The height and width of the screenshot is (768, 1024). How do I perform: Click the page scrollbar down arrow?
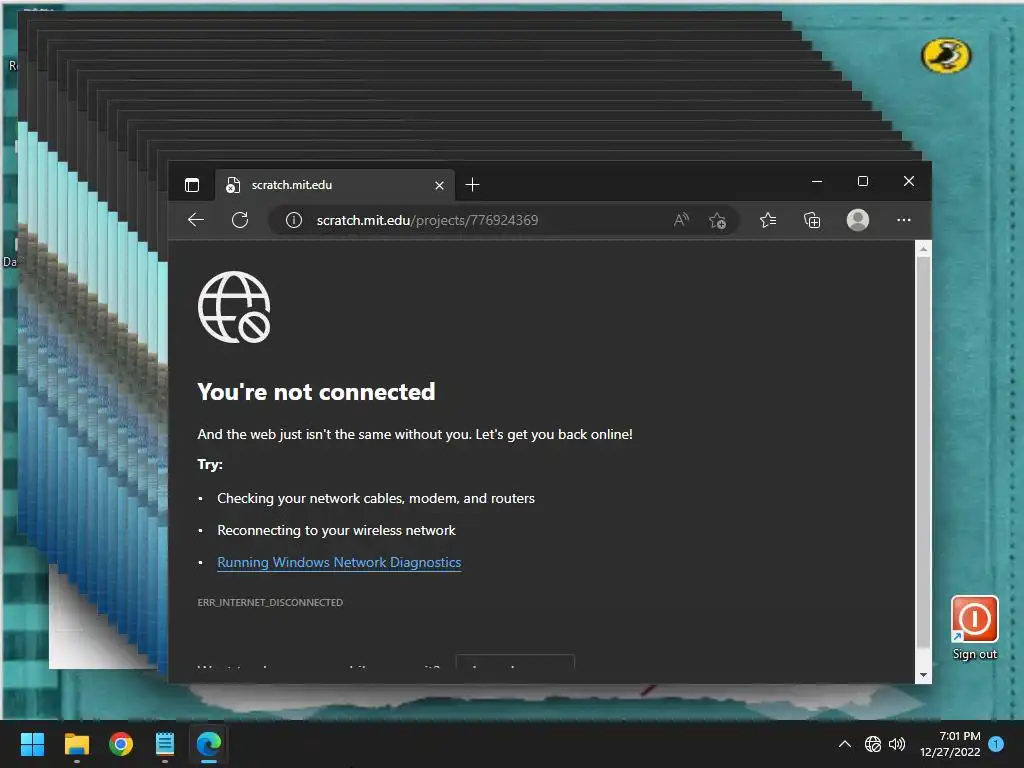click(x=923, y=675)
